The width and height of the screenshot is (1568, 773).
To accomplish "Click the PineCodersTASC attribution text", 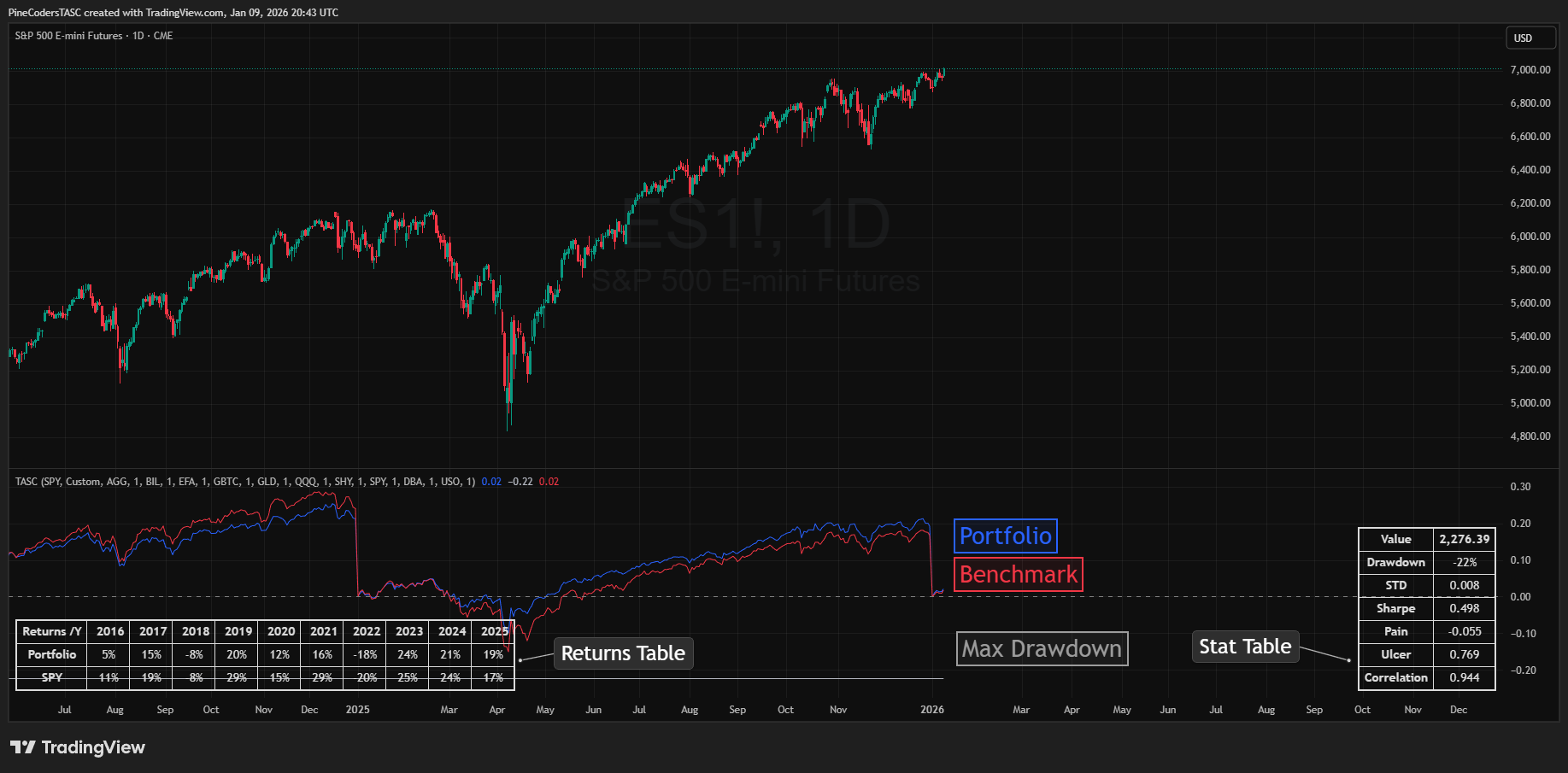I will click(x=173, y=13).
